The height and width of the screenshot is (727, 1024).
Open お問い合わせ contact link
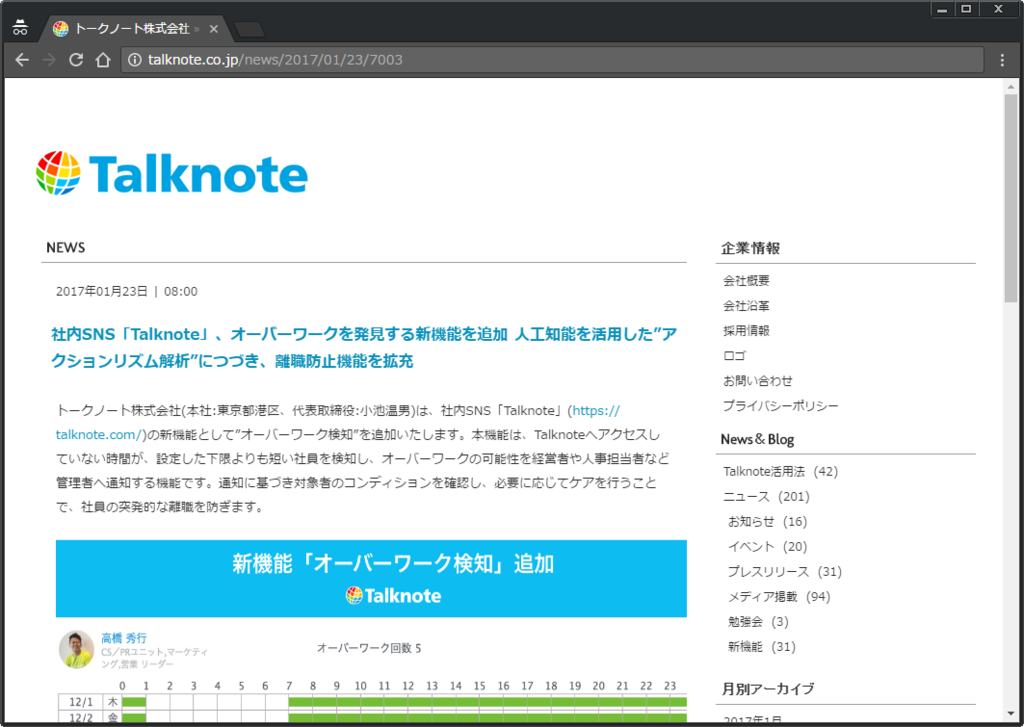point(758,381)
